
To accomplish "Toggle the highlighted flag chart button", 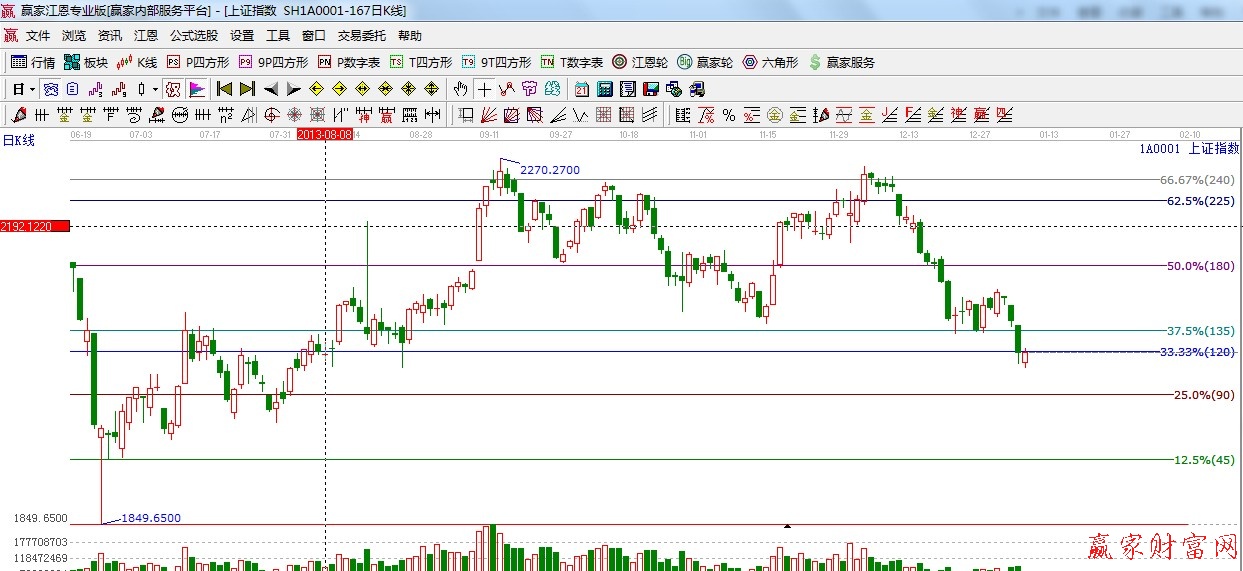I will pos(196,89).
